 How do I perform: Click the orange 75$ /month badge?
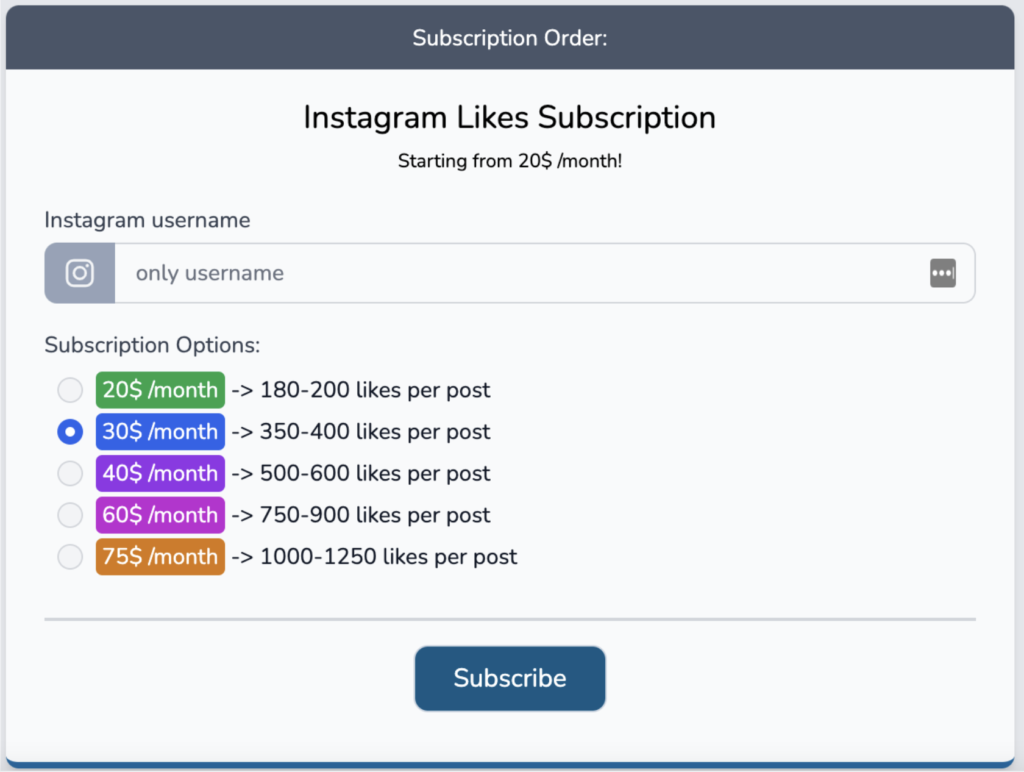(159, 556)
